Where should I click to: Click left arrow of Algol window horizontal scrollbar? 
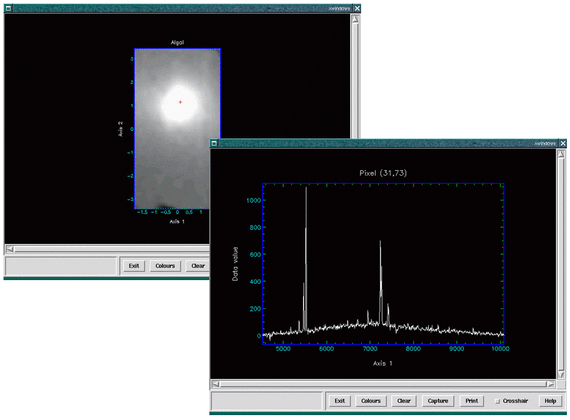tap(10, 249)
